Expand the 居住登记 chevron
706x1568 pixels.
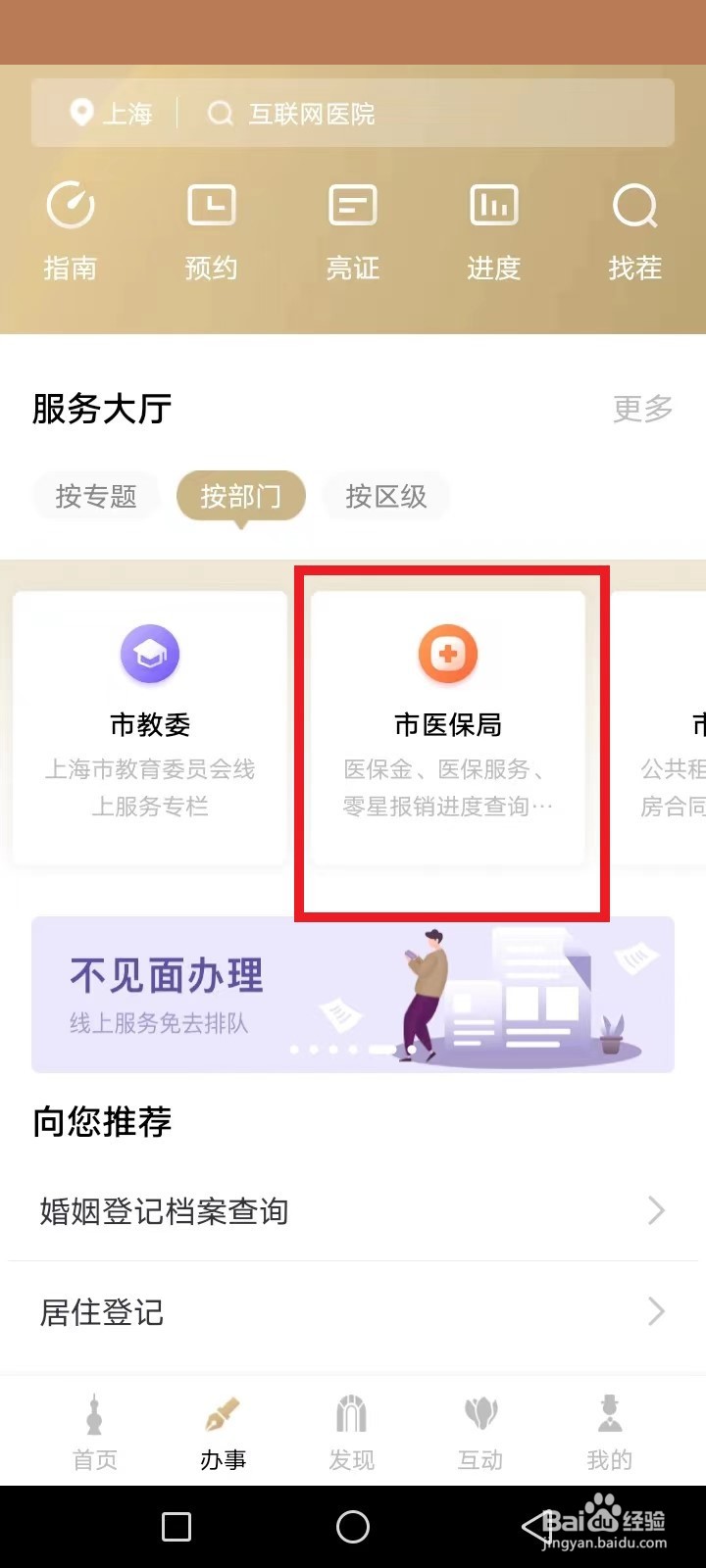[x=657, y=1311]
